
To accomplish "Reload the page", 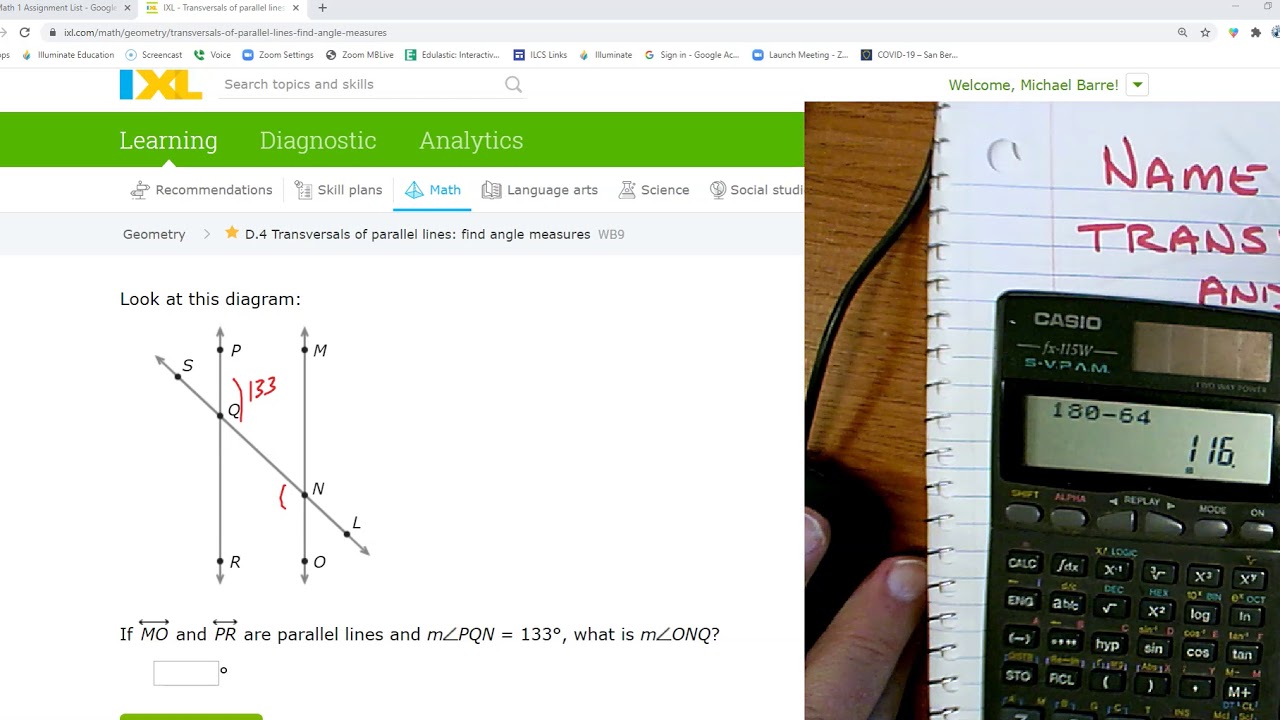I will 24,32.
